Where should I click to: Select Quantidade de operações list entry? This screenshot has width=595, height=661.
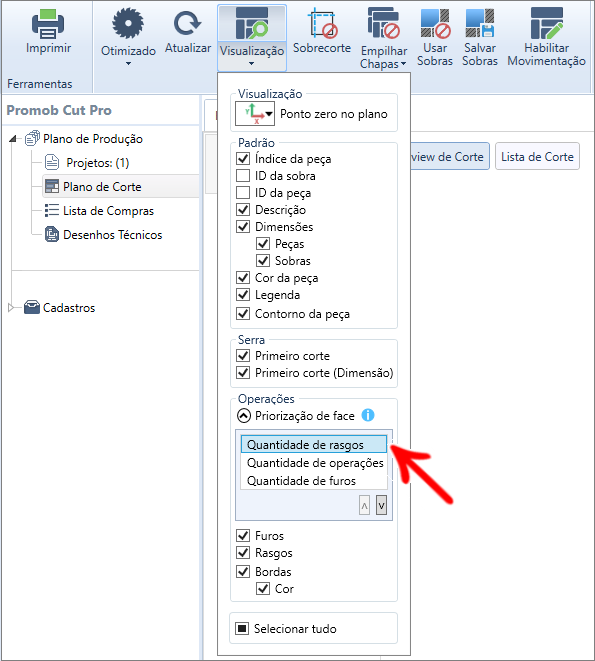tap(315, 463)
